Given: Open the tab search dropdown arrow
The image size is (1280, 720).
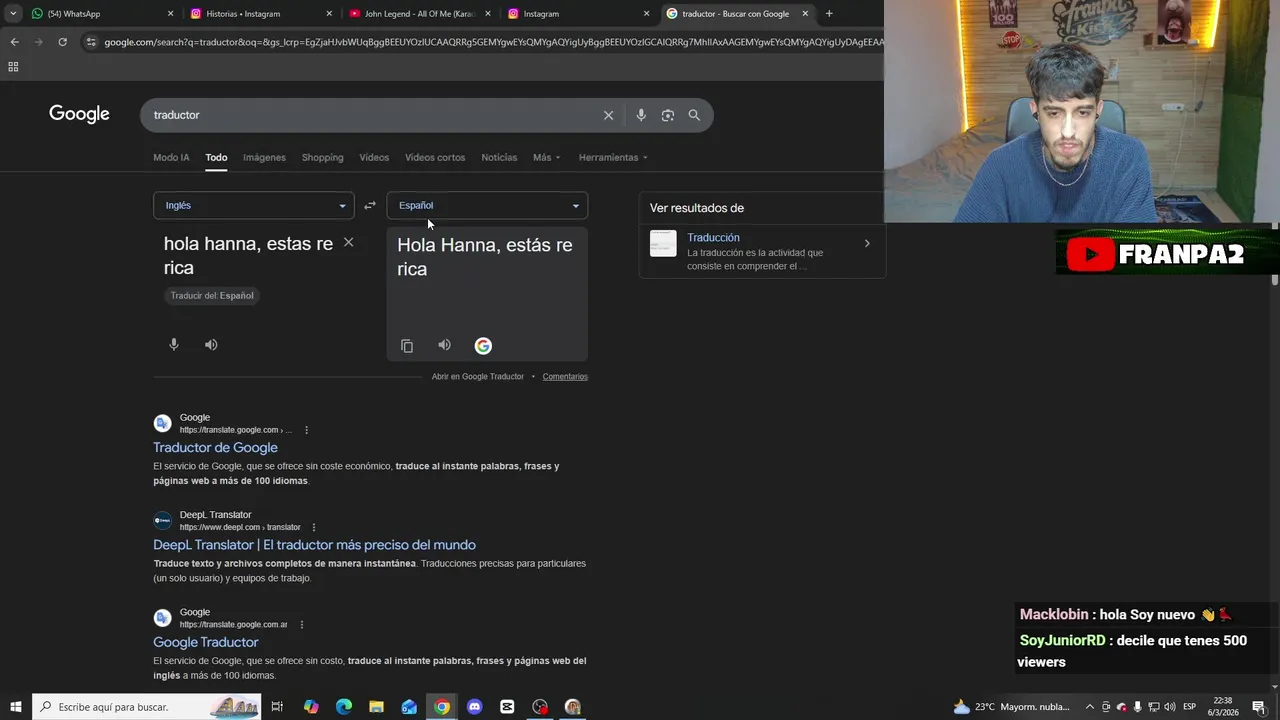Looking at the screenshot, I should tap(13, 14).
